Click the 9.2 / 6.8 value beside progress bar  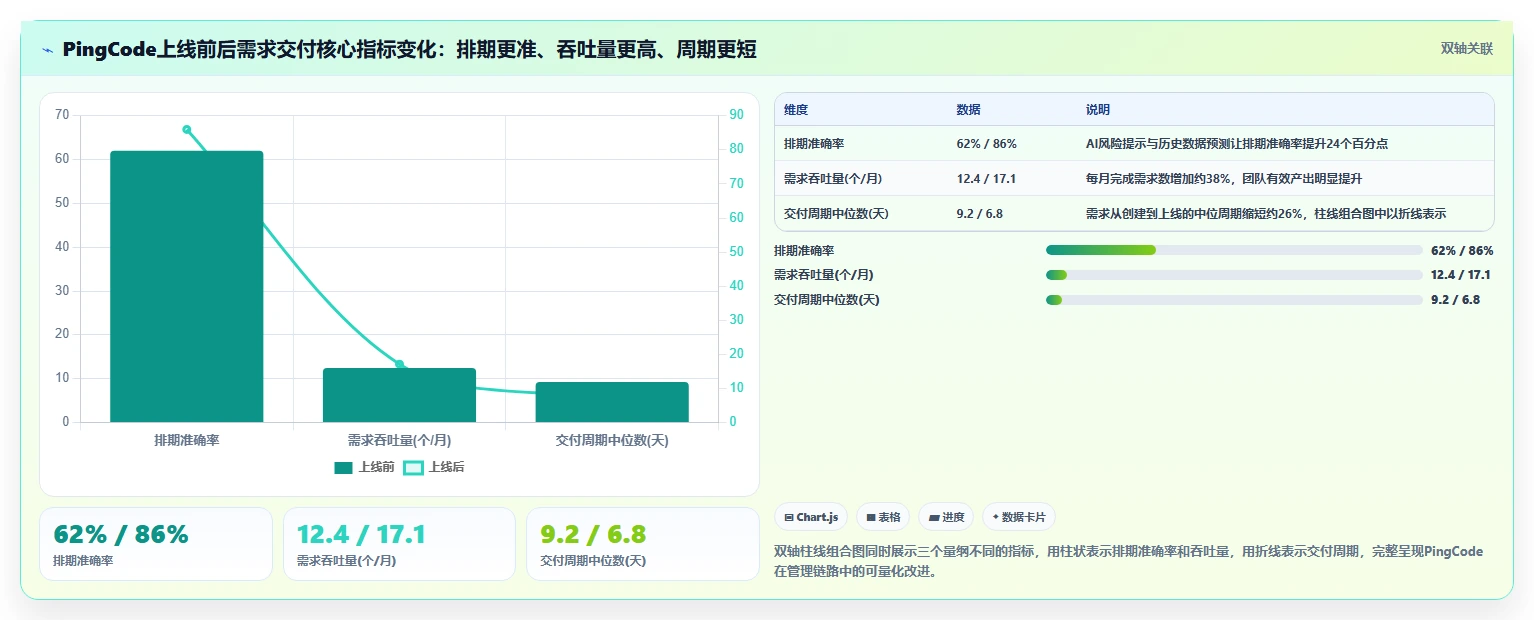tap(1455, 300)
